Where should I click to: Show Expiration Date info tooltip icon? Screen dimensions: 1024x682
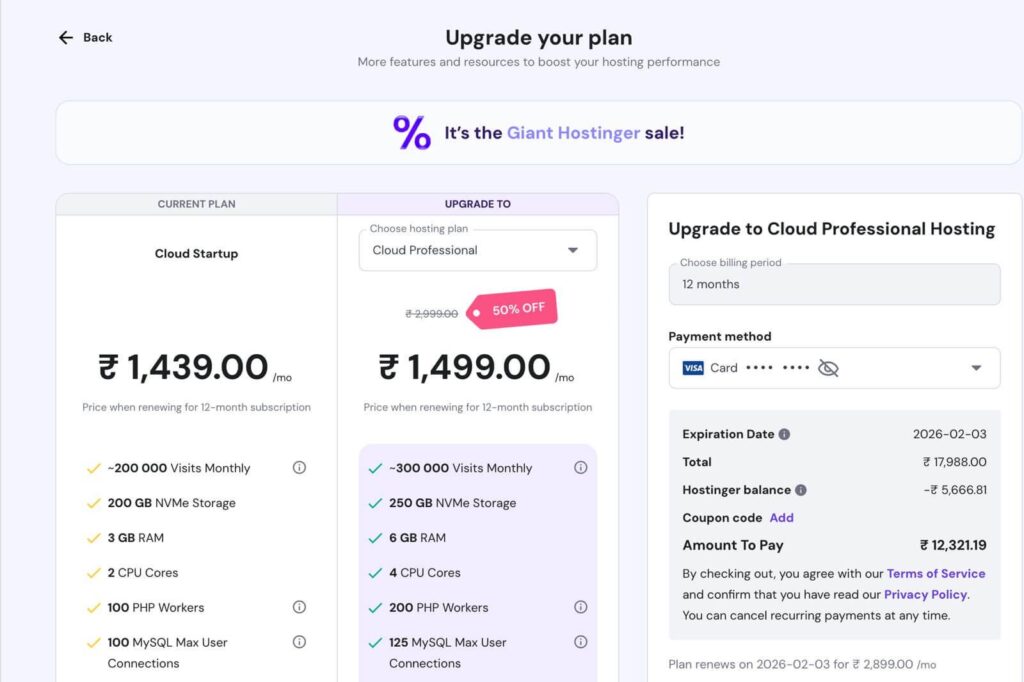pos(784,434)
